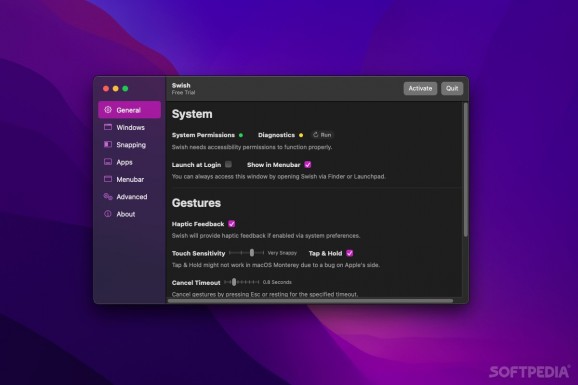The width and height of the screenshot is (578, 385).
Task: Click the Windows icon in sidebar
Action: click(x=108, y=127)
